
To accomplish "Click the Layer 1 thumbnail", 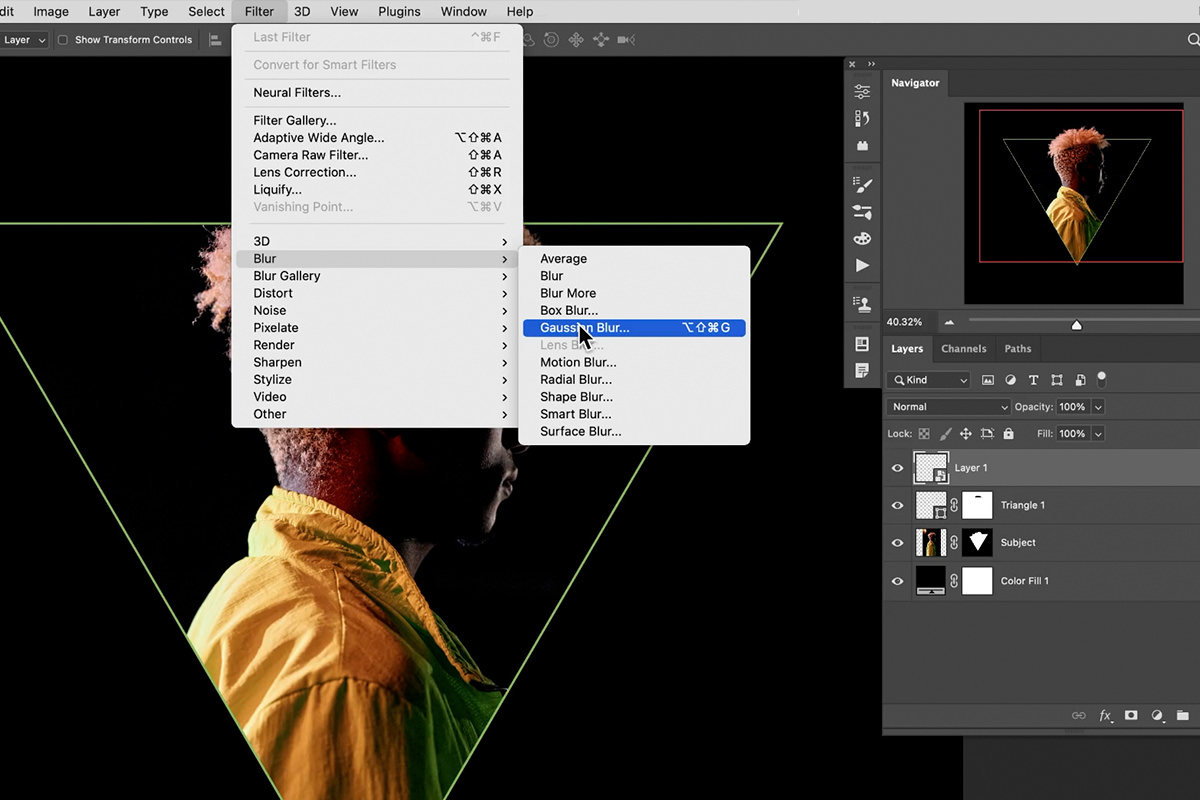I will (x=930, y=467).
